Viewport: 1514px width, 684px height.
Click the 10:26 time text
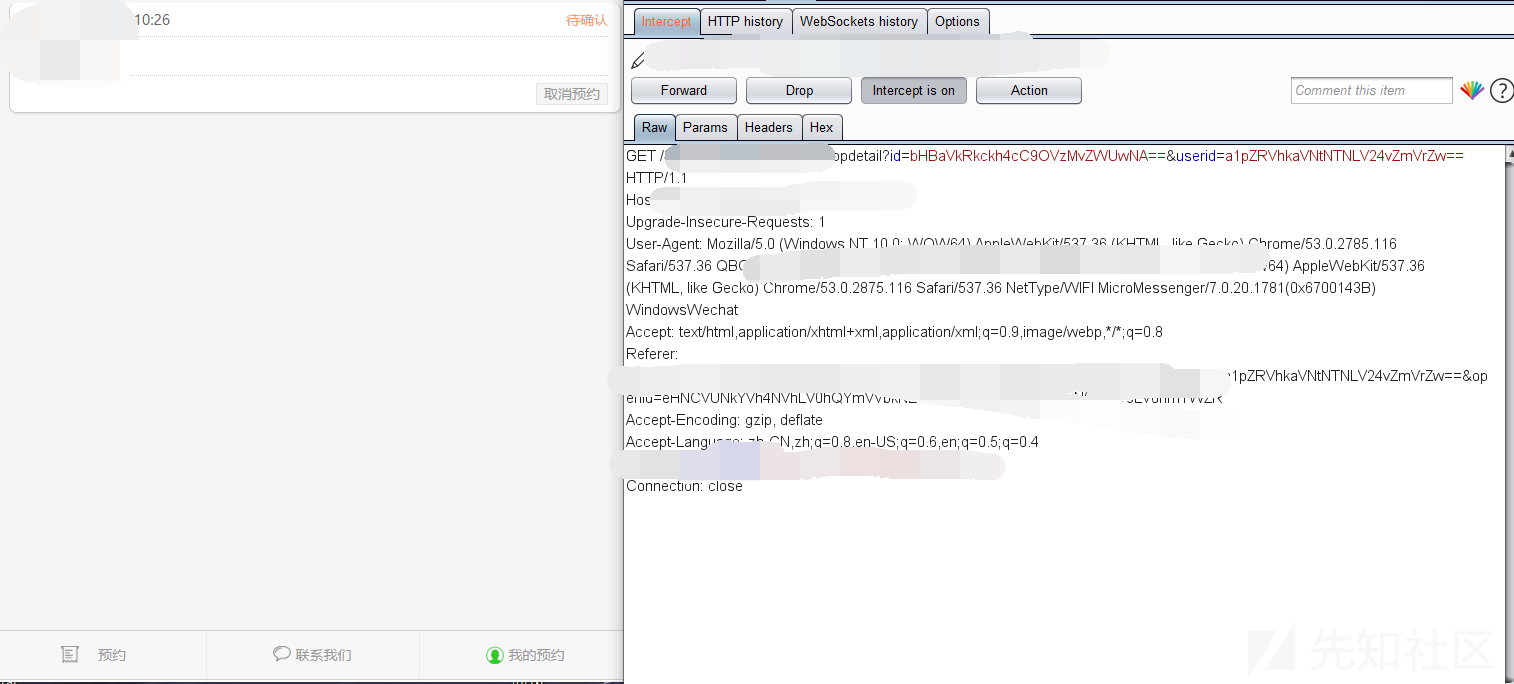(x=152, y=20)
